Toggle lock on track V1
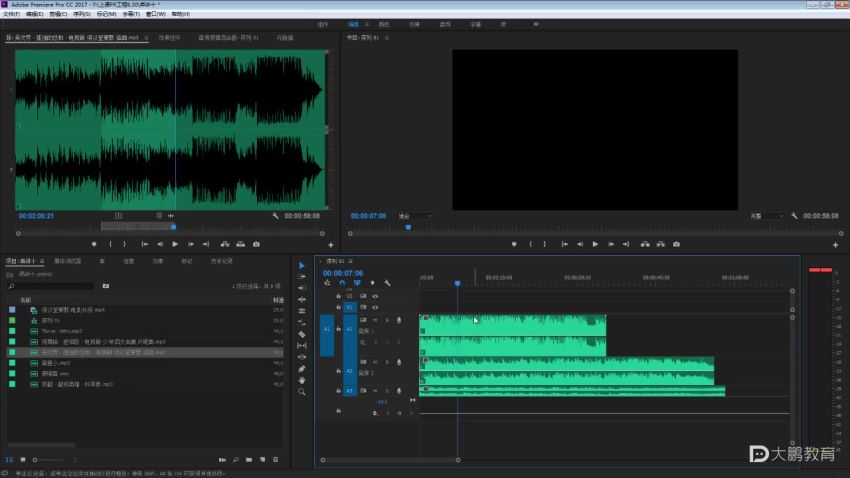The width and height of the screenshot is (850, 478). pyautogui.click(x=338, y=307)
